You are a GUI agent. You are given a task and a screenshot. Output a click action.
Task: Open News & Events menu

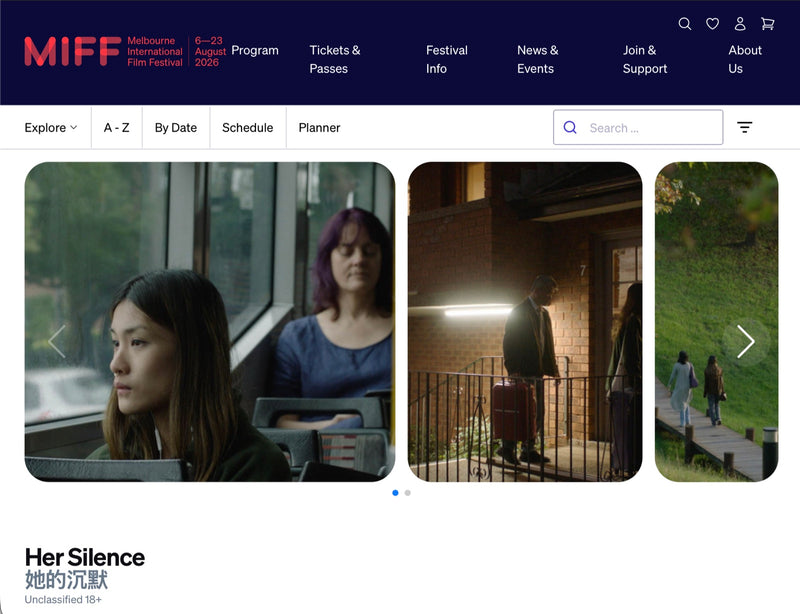pyautogui.click(x=537, y=59)
